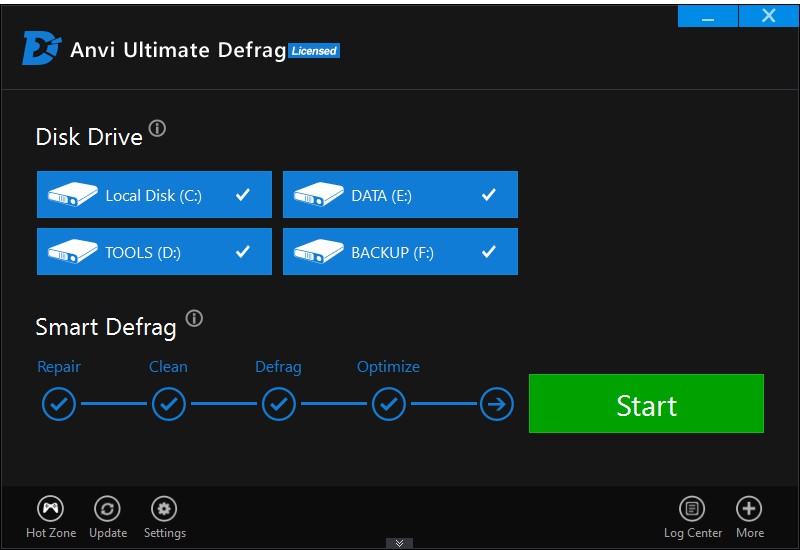This screenshot has height=550, width=800.
Task: Click the Update refresh icon
Action: 107,509
